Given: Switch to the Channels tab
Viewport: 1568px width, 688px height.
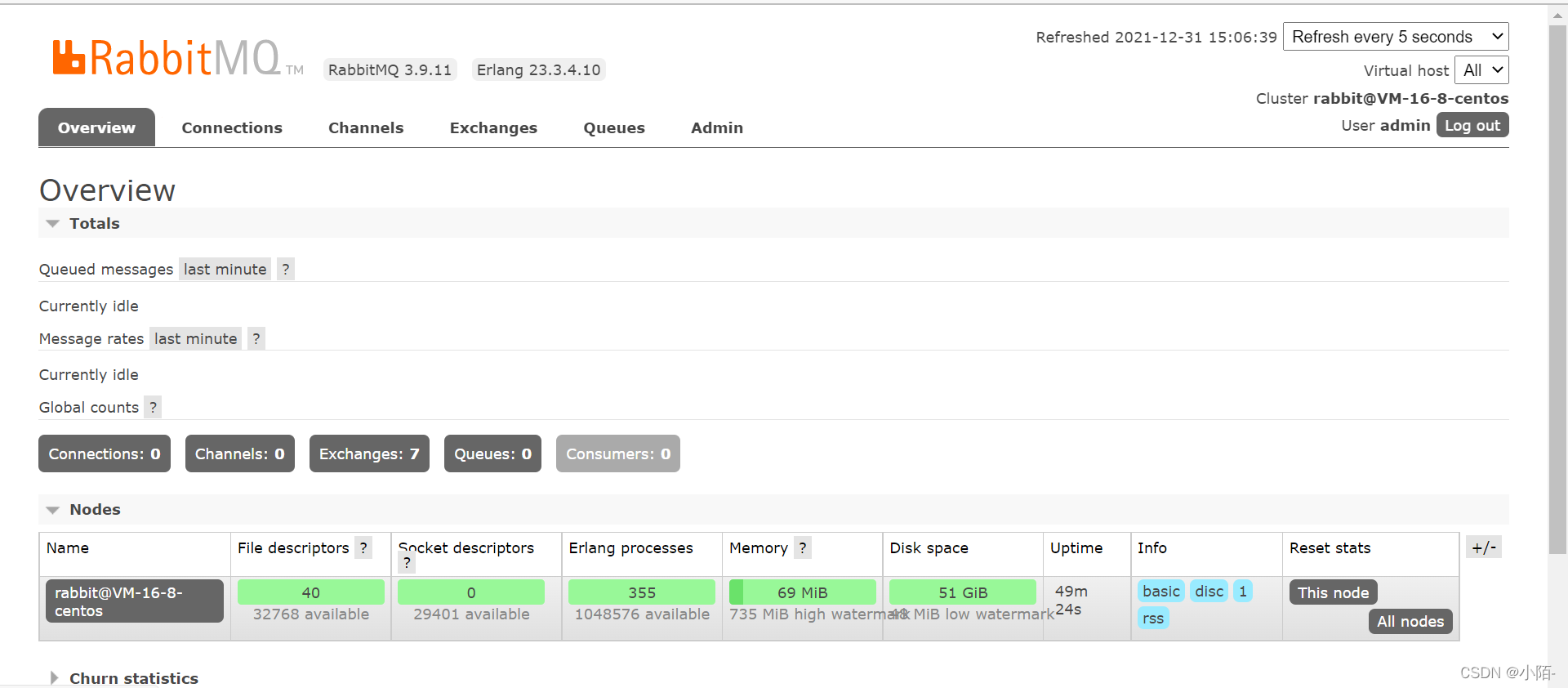Looking at the screenshot, I should tap(366, 127).
